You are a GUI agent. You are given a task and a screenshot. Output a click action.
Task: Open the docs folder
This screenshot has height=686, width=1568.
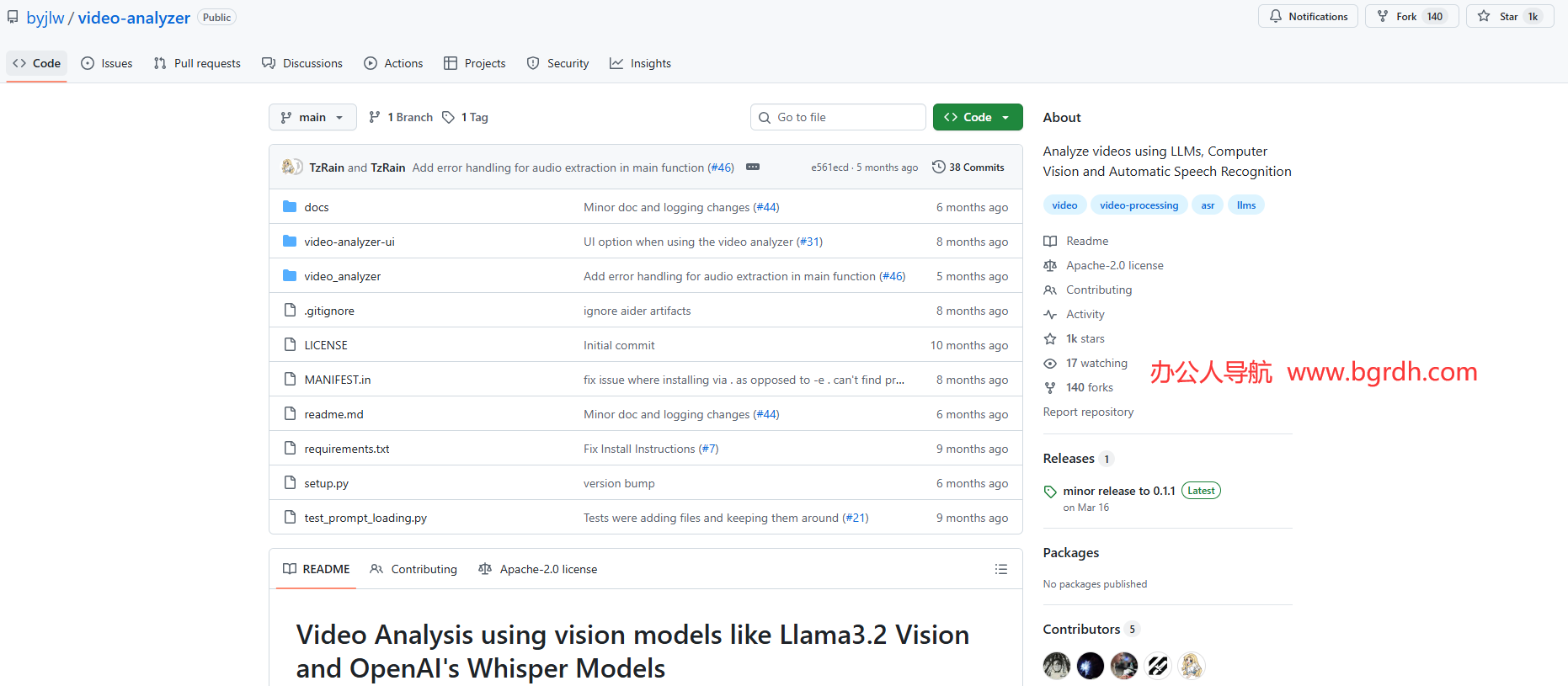317,207
